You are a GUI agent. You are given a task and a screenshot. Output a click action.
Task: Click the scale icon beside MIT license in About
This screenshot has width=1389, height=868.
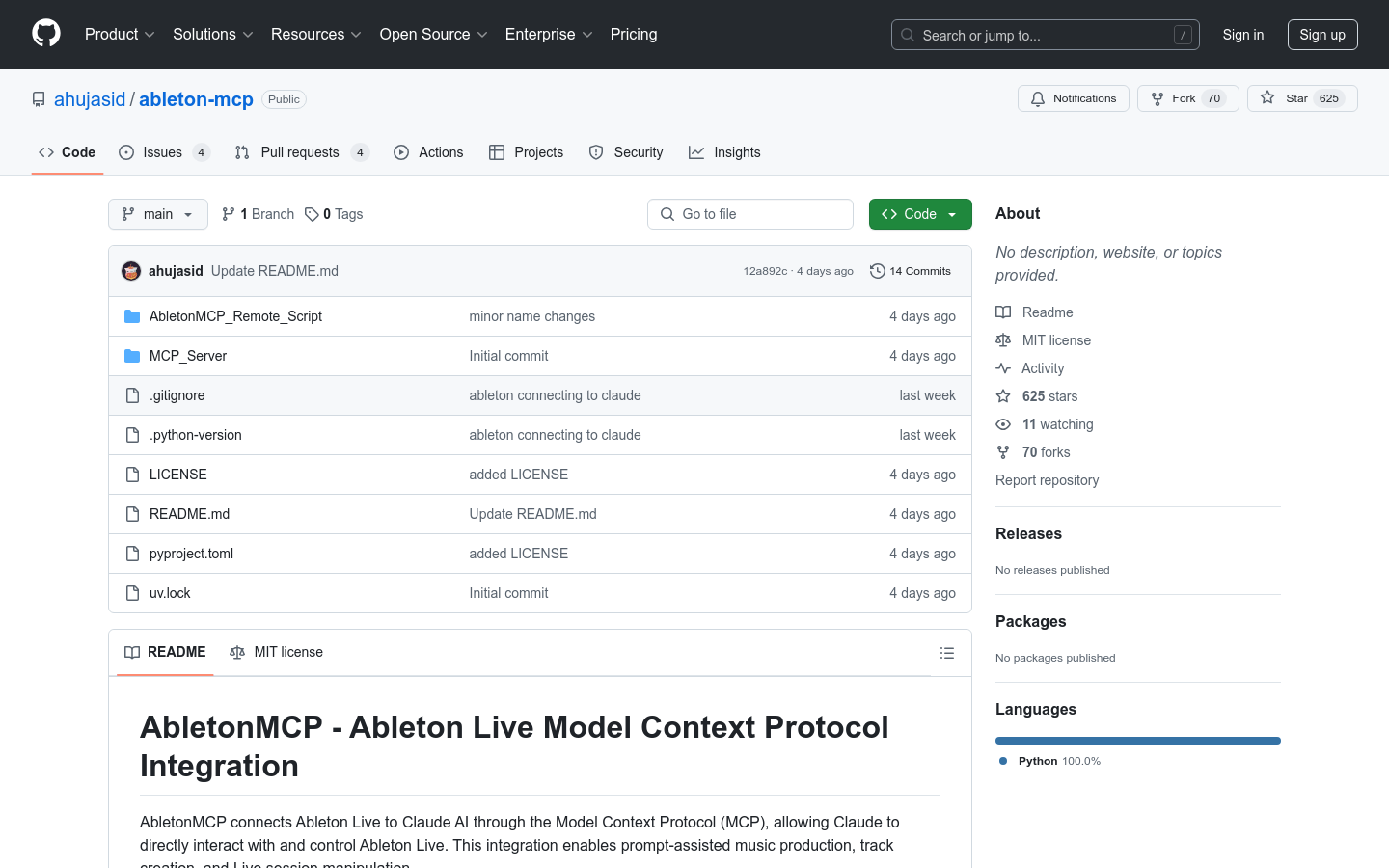coord(1003,340)
